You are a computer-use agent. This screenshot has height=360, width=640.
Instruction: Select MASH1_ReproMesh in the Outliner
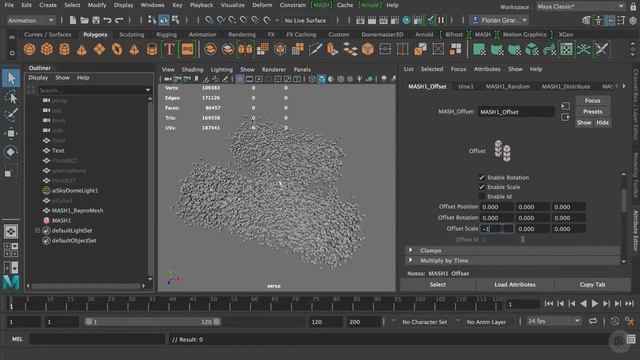(x=77, y=211)
